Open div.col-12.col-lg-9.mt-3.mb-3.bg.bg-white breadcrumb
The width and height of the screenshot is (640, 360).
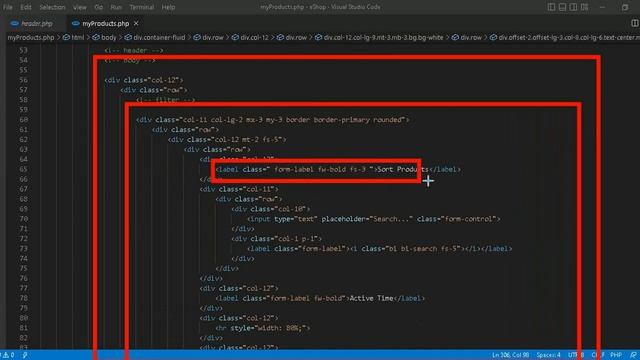coord(379,38)
